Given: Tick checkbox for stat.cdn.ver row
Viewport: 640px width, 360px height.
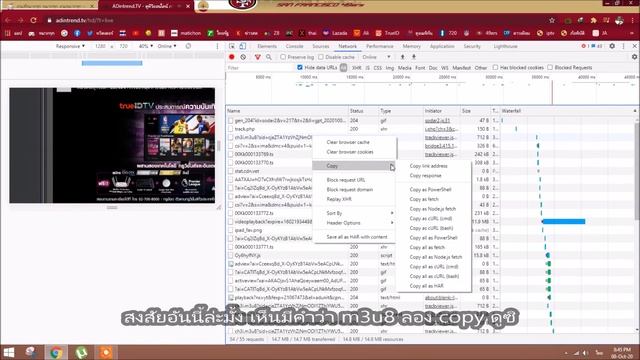Looking at the screenshot, I should point(231,171).
